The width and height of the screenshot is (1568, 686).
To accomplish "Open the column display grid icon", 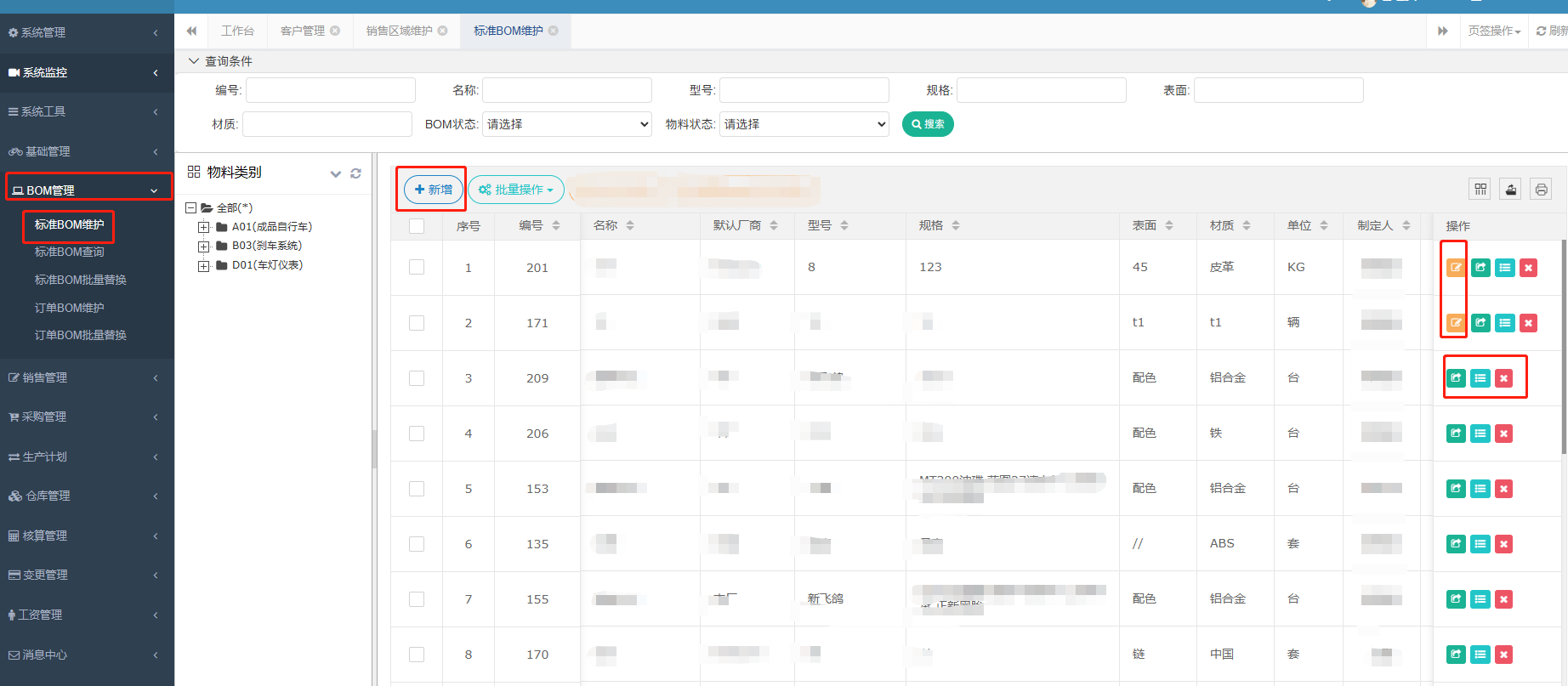I will tap(1480, 190).
